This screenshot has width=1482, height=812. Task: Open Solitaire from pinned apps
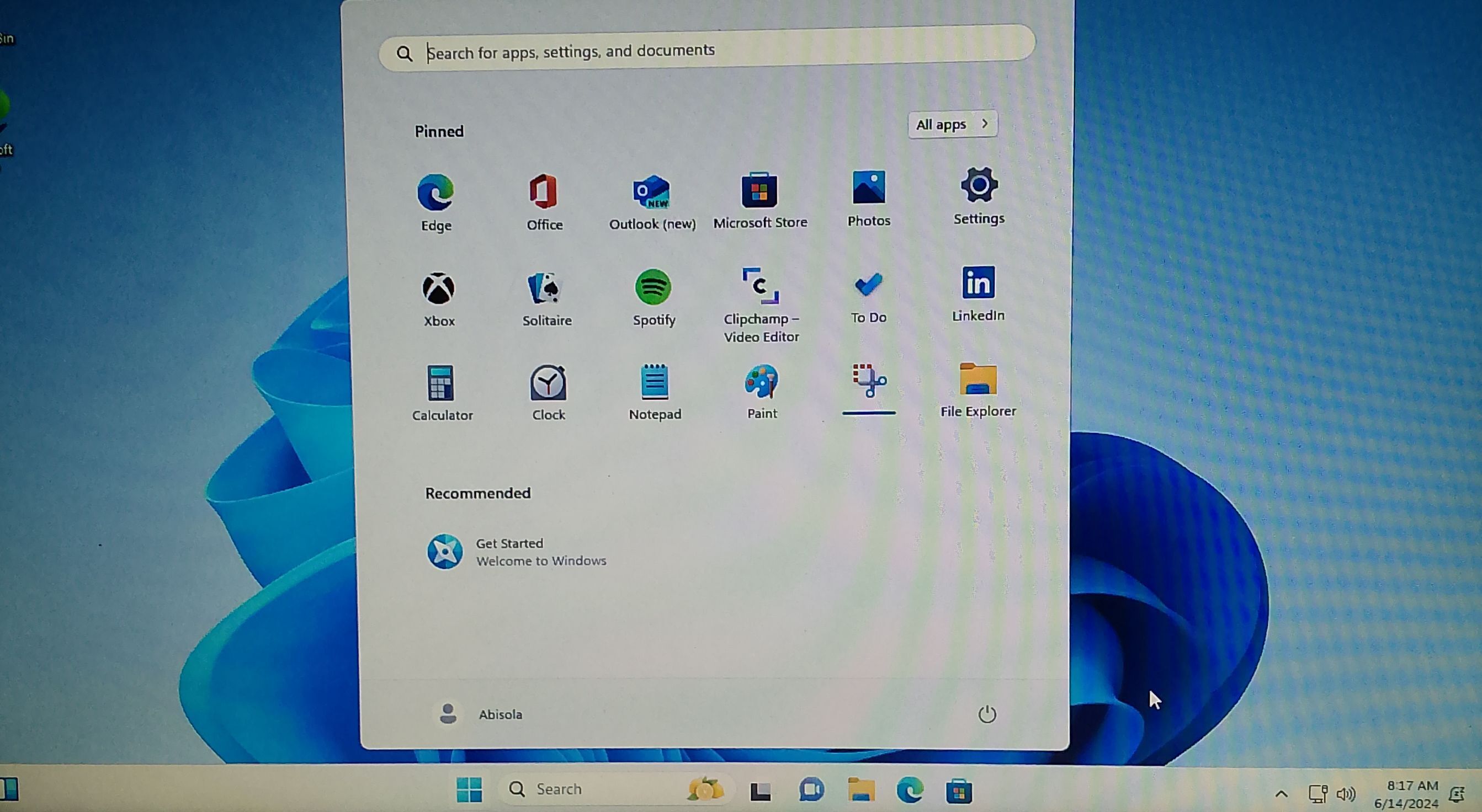[x=545, y=289]
